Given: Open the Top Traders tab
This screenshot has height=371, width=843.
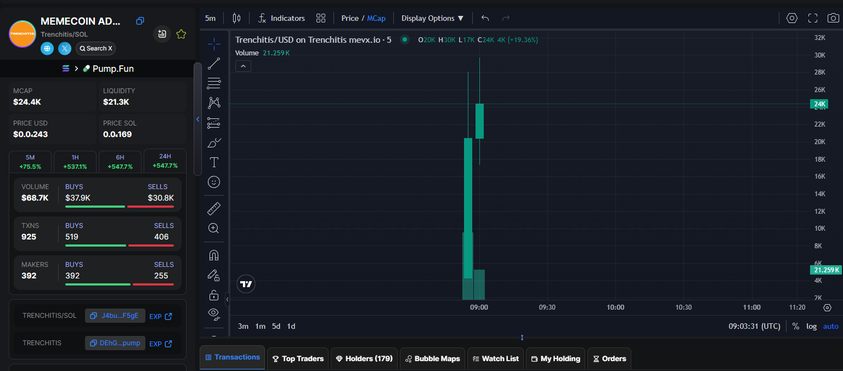Looking at the screenshot, I should pos(298,359).
